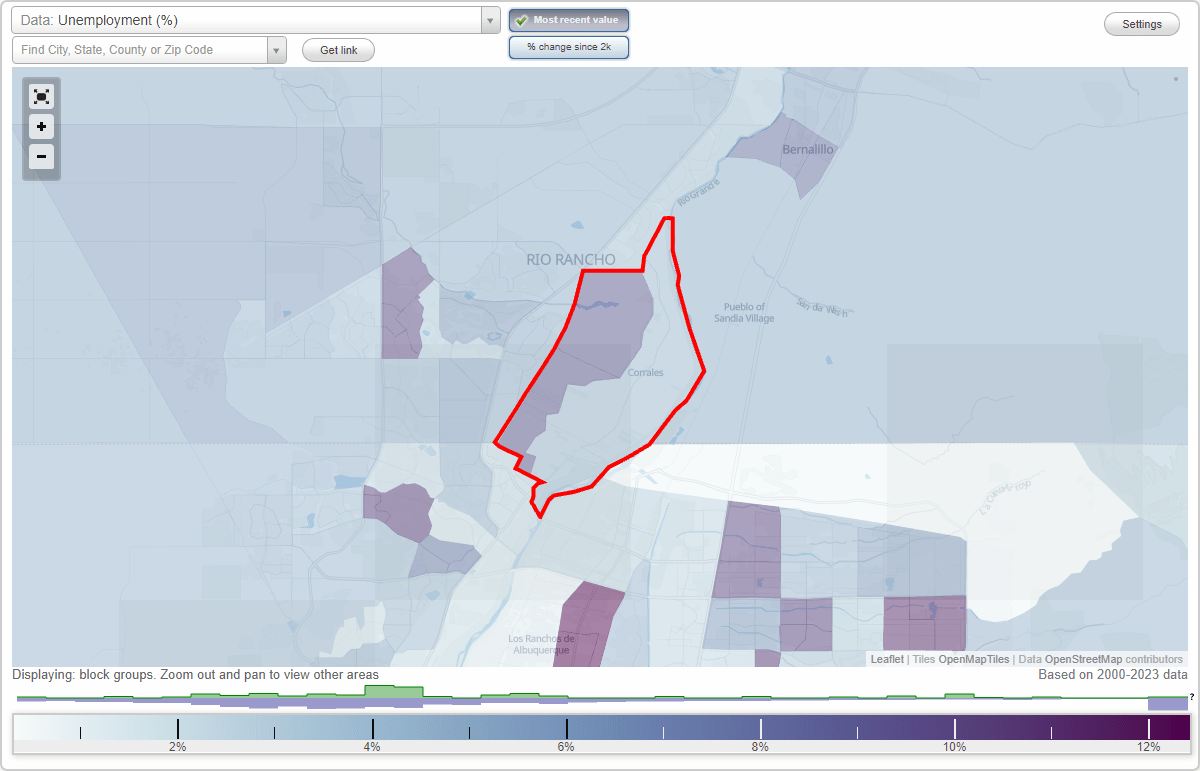The height and width of the screenshot is (771, 1200).
Task: Click the 10% legend label
Action: [x=954, y=747]
